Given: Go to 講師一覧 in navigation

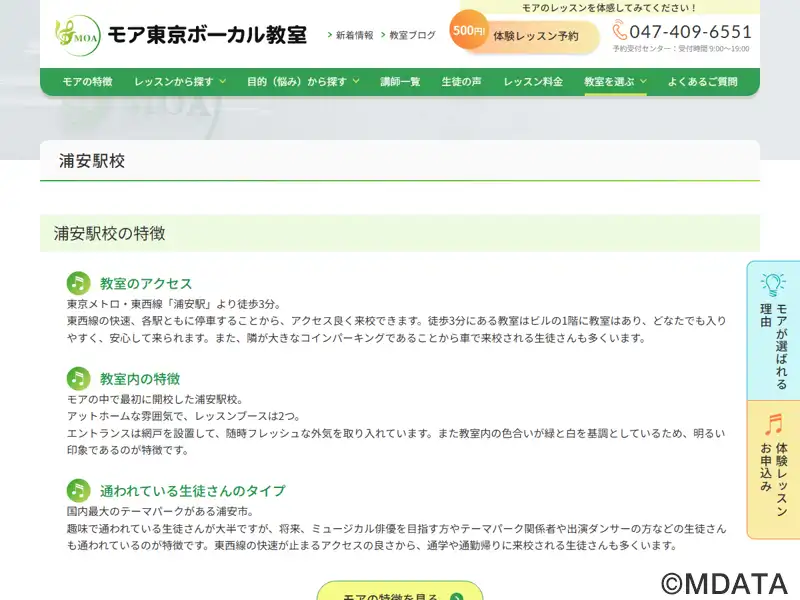Looking at the screenshot, I should 400,82.
